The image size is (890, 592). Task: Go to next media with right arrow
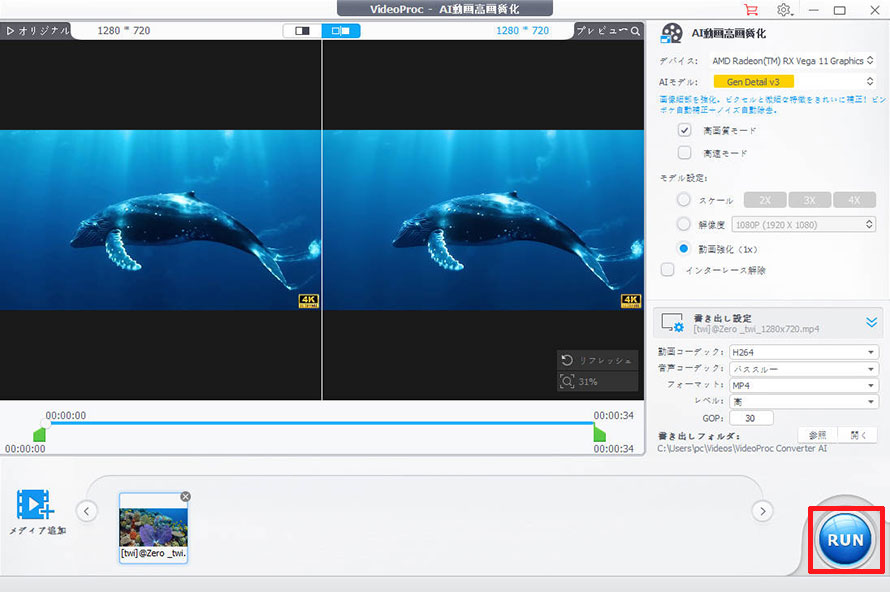click(762, 511)
